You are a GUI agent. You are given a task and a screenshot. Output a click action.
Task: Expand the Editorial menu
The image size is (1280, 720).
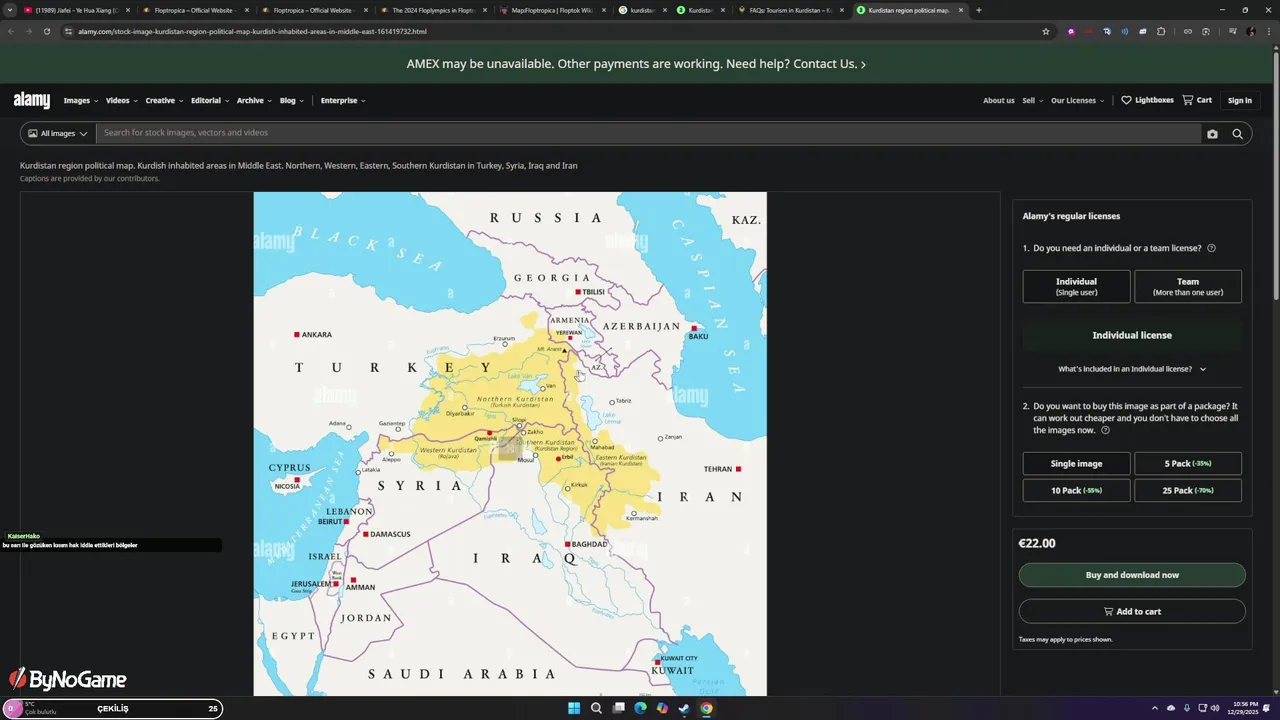coord(210,100)
